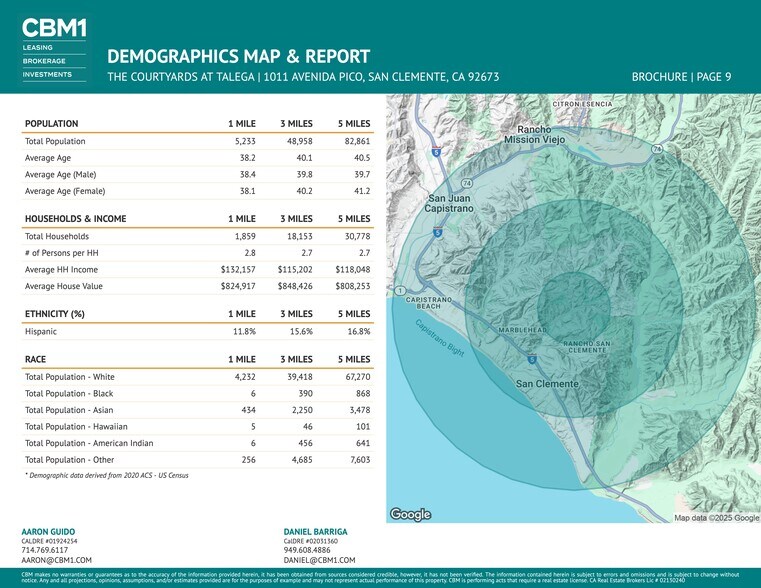Viewport: 761px width, 588px height.
Task: Click the San Clemente city label on map
Action: point(546,384)
